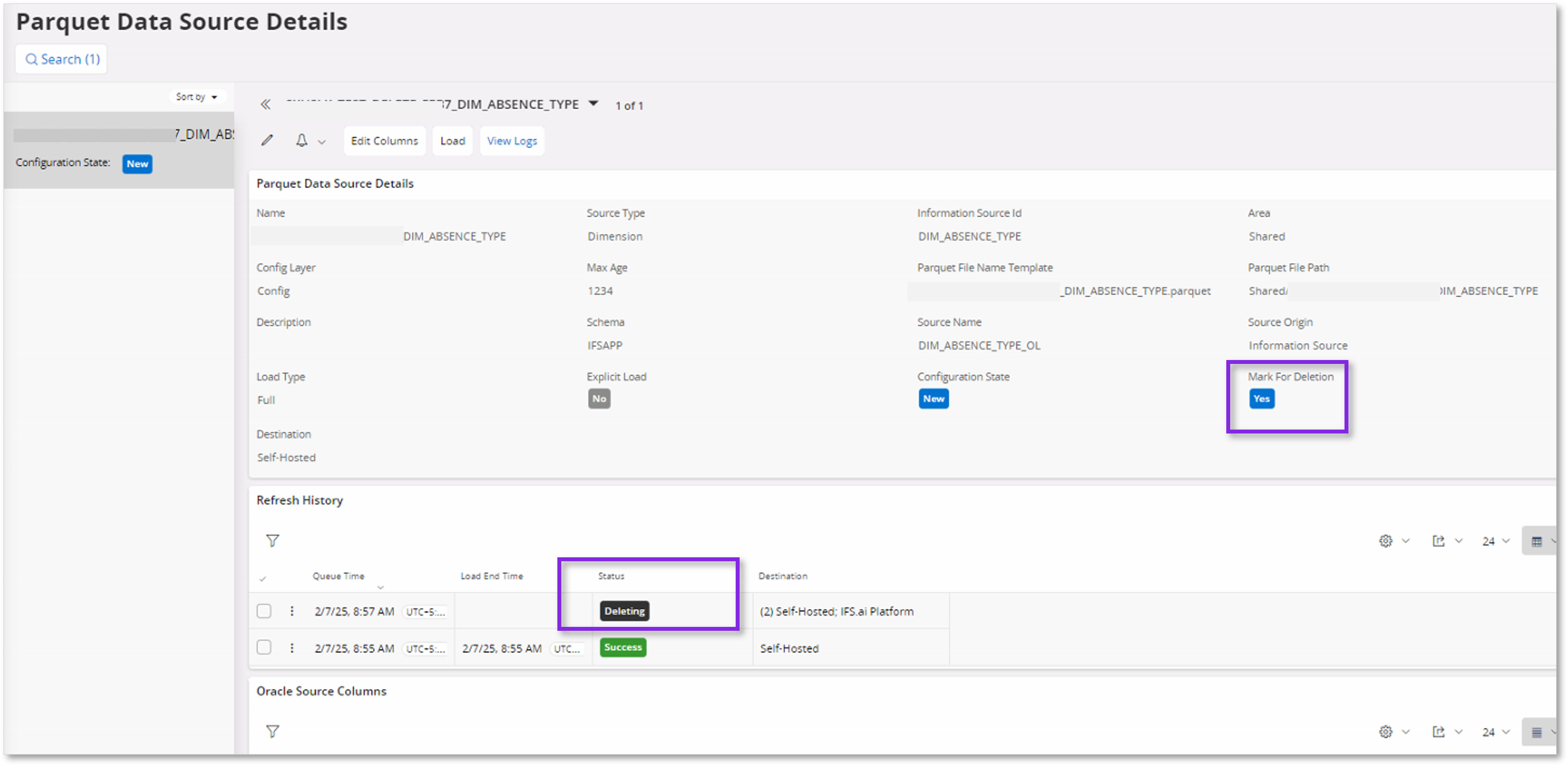
Task: Open the Sort by dropdown
Action: click(196, 97)
